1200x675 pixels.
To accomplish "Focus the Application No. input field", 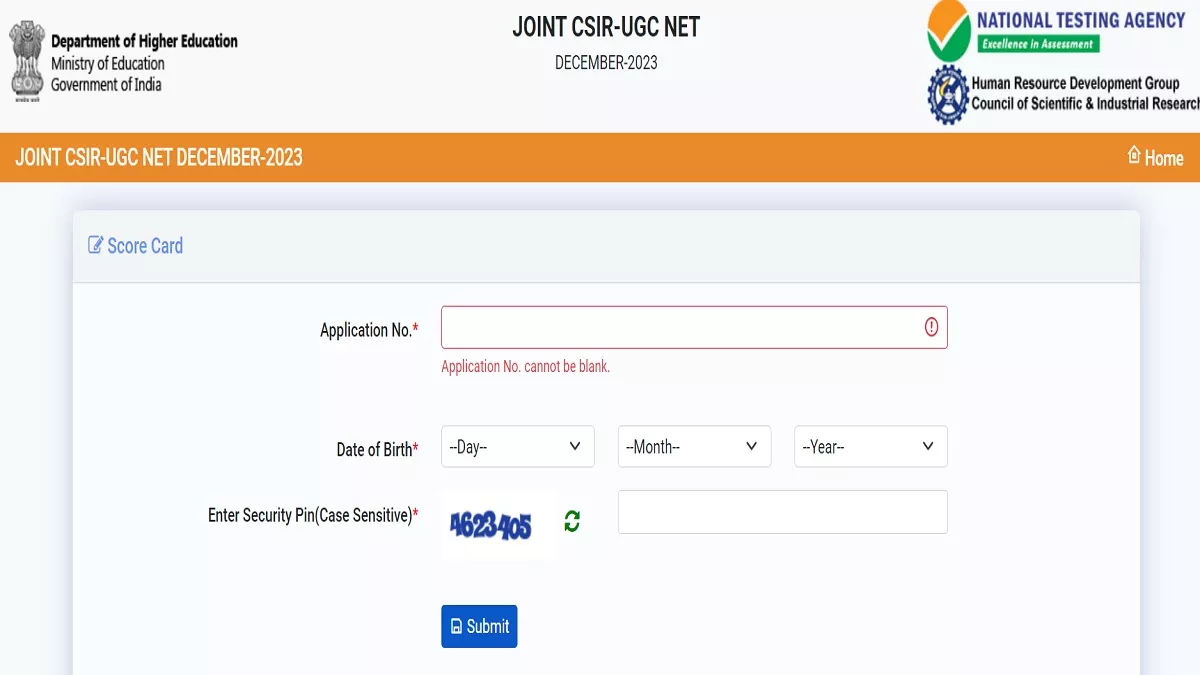I will 680,327.
